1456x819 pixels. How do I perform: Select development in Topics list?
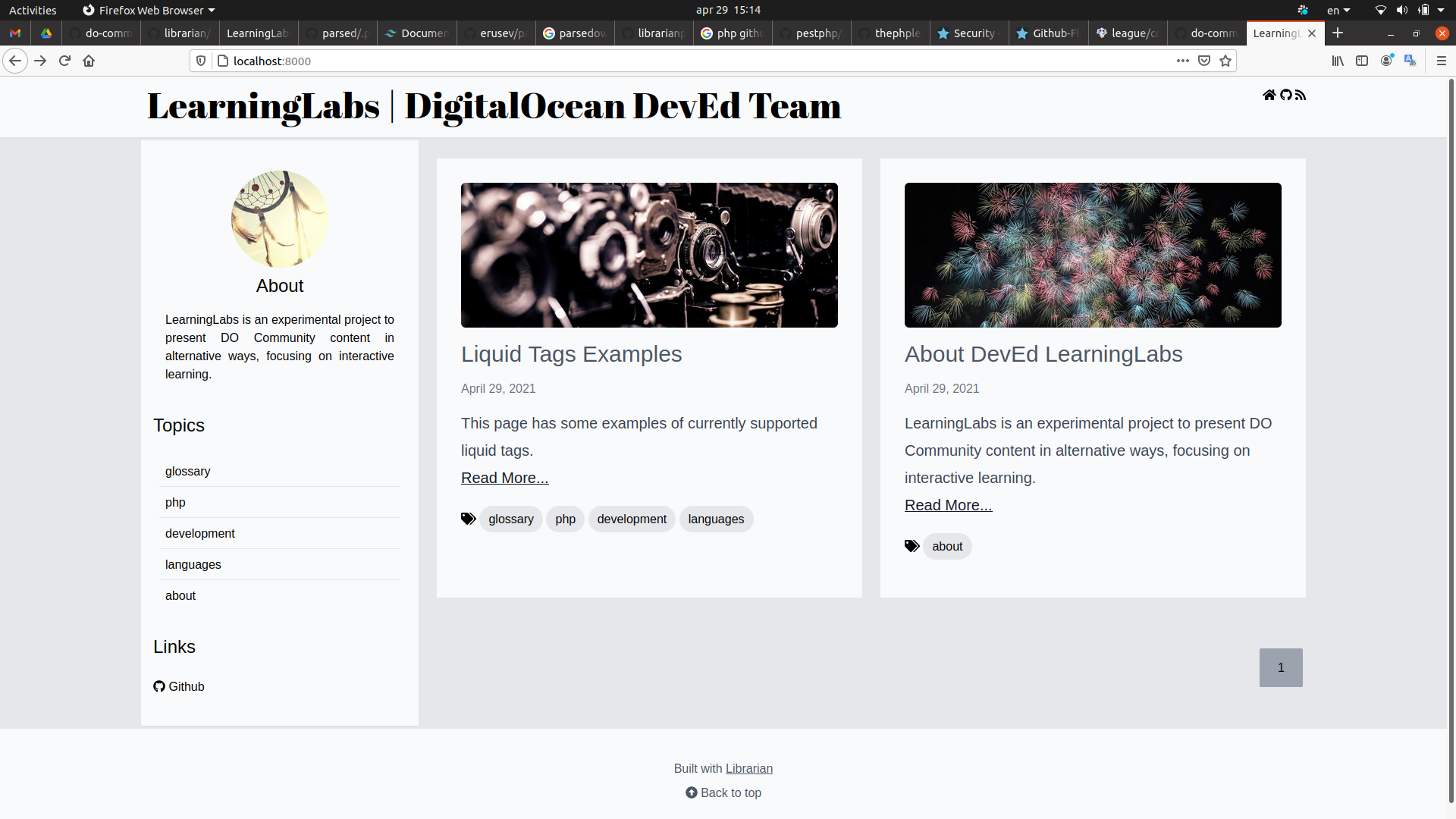(200, 533)
